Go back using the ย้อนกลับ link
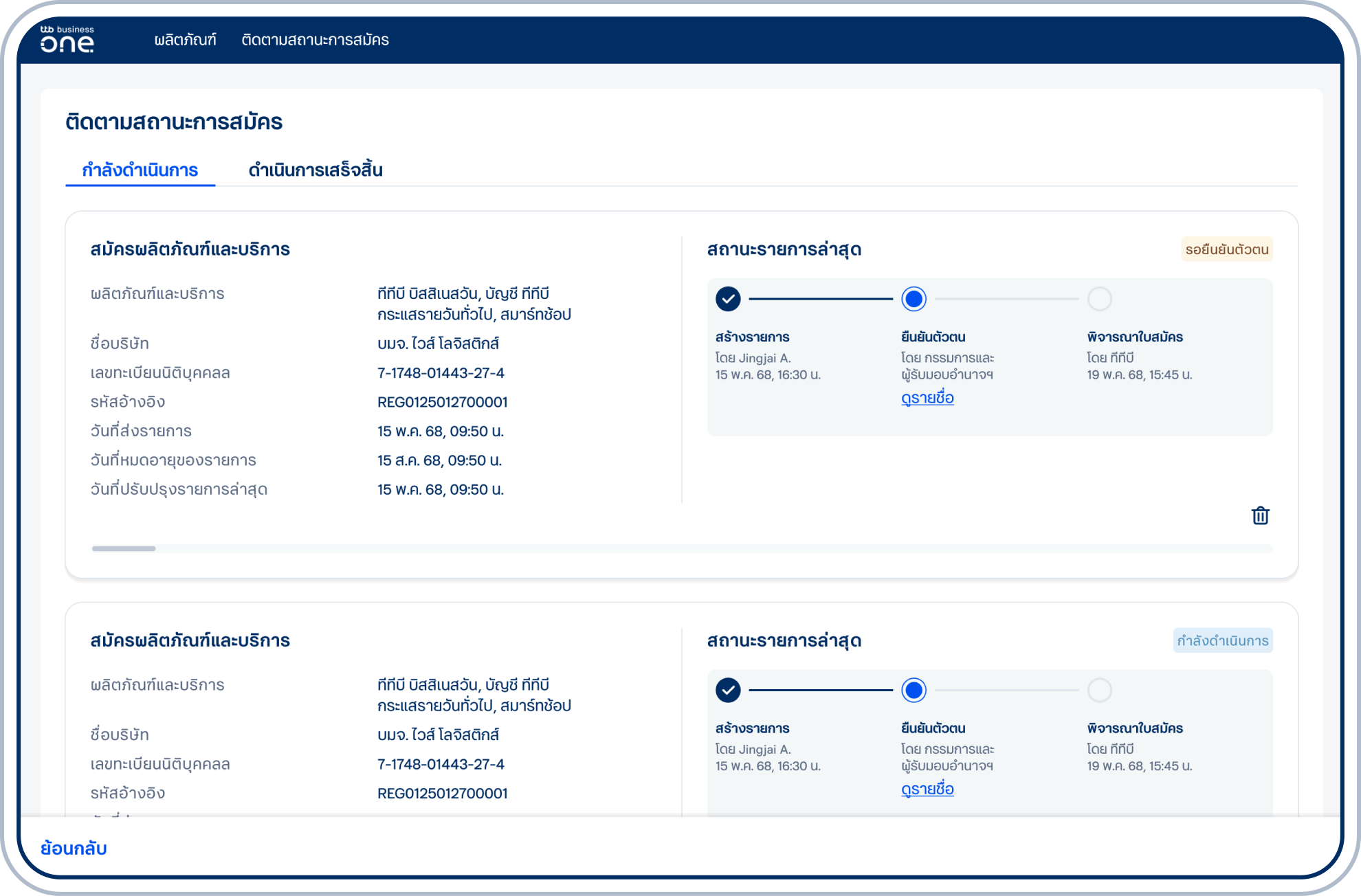1361x896 pixels. coord(74,848)
